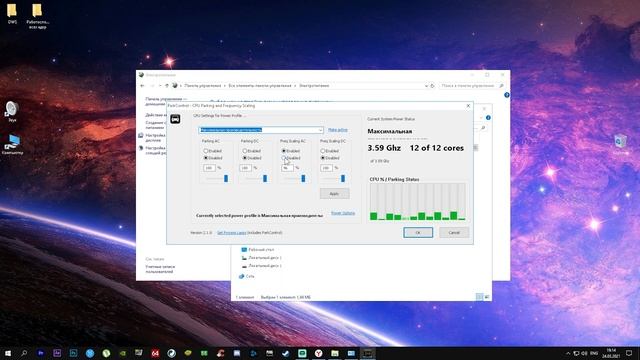Open taskbar search magnifier
Screen dimensions: 640x360
(24, 353)
